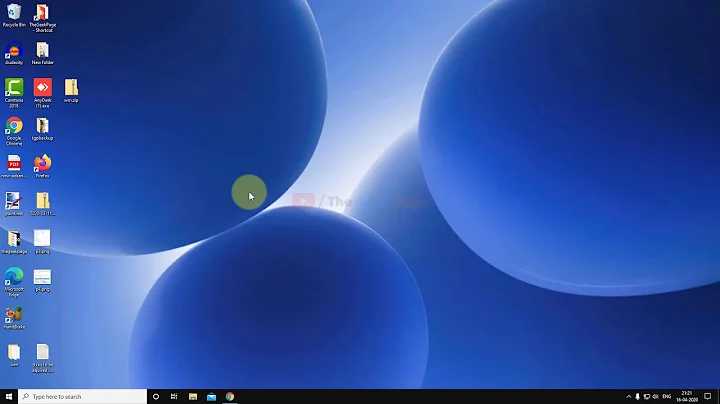The width and height of the screenshot is (720, 404).
Task: Open the Windows Start menu
Action: click(x=9, y=397)
